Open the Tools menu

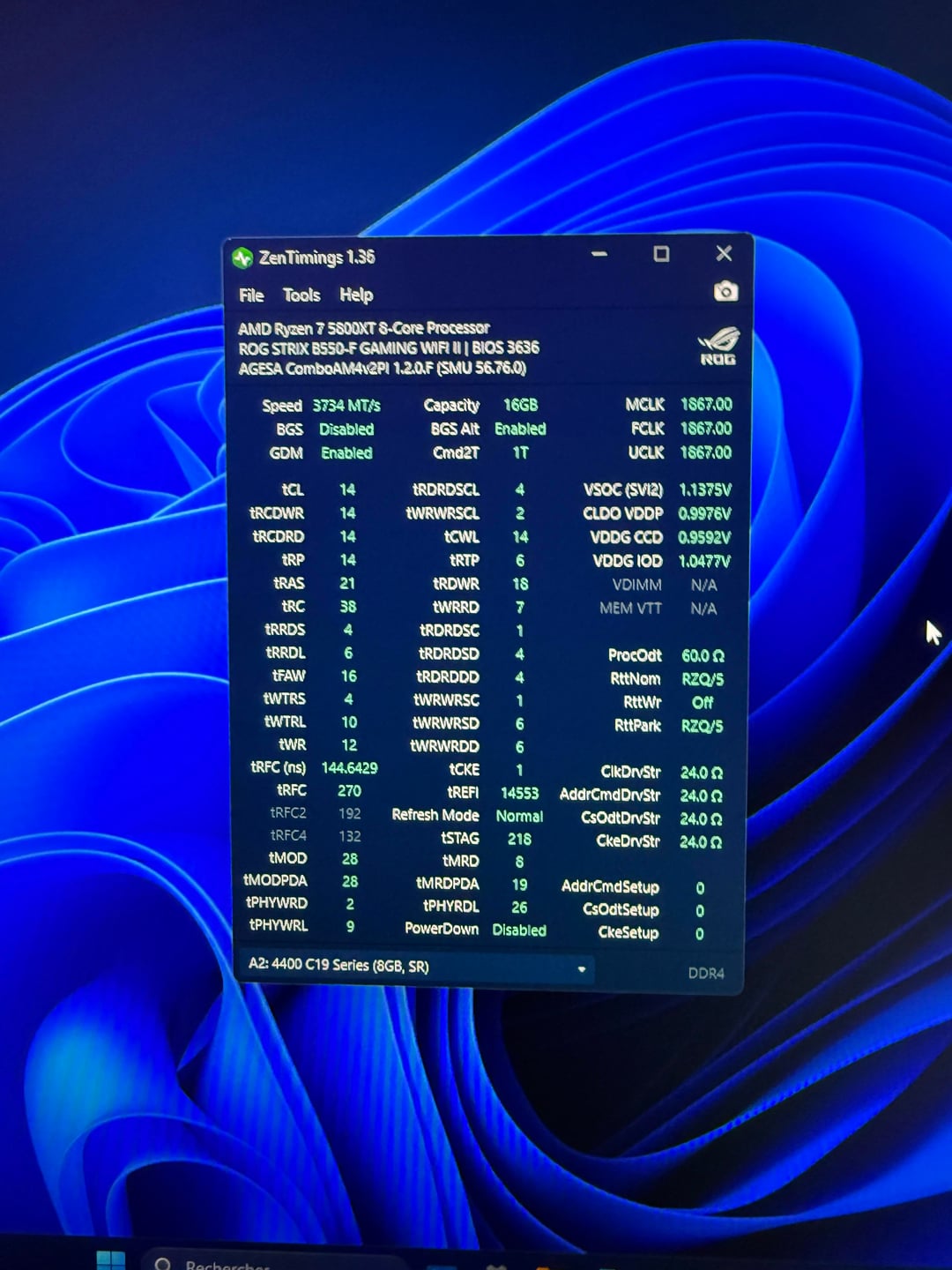tap(301, 295)
